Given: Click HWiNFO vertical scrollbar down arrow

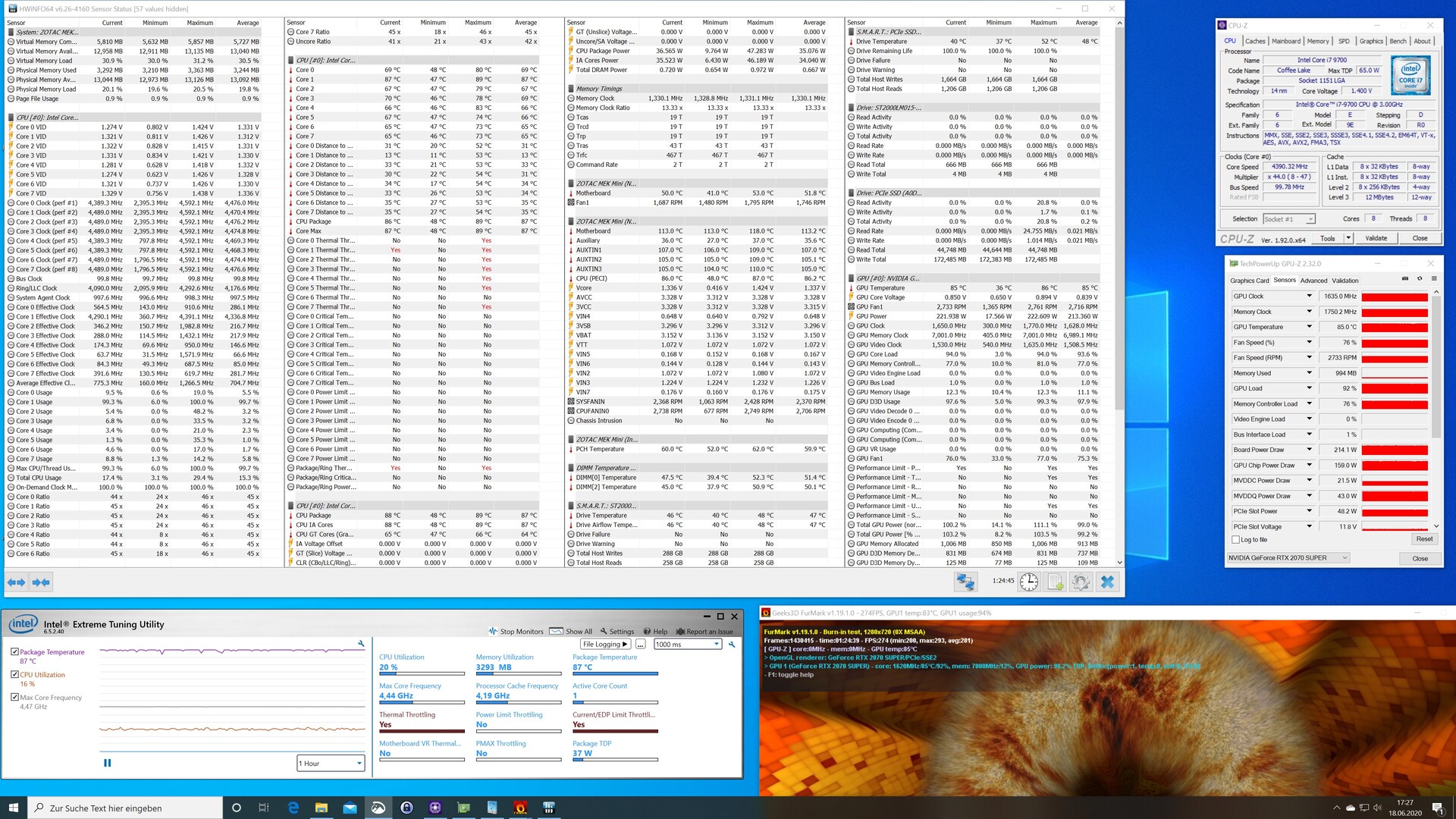Looking at the screenshot, I should 1119,563.
